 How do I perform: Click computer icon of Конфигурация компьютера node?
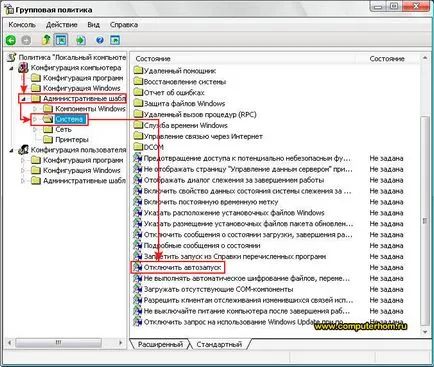(x=23, y=68)
